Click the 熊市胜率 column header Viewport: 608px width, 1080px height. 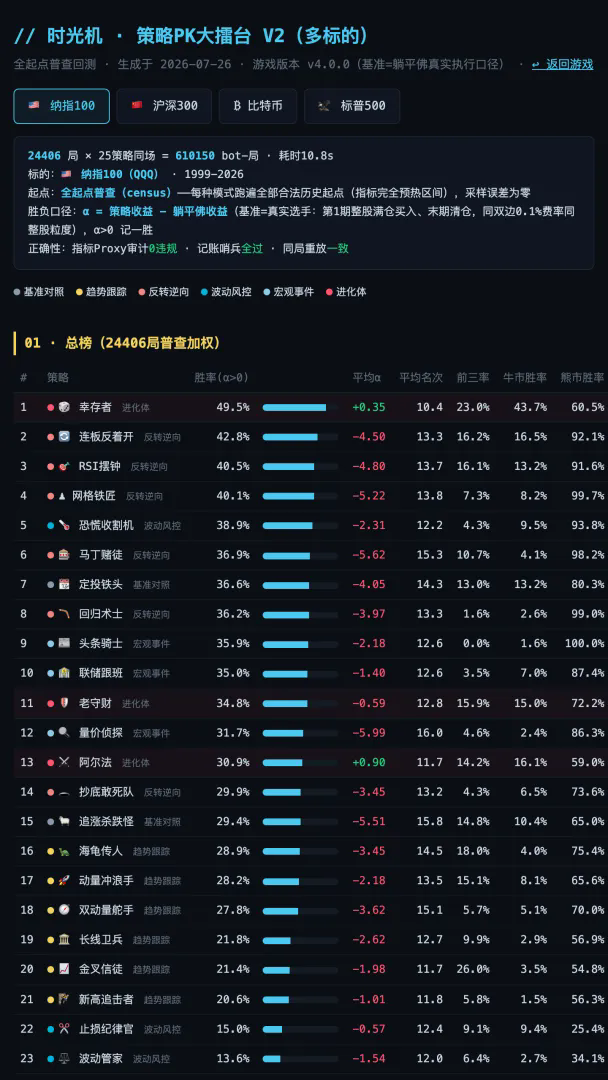583,377
